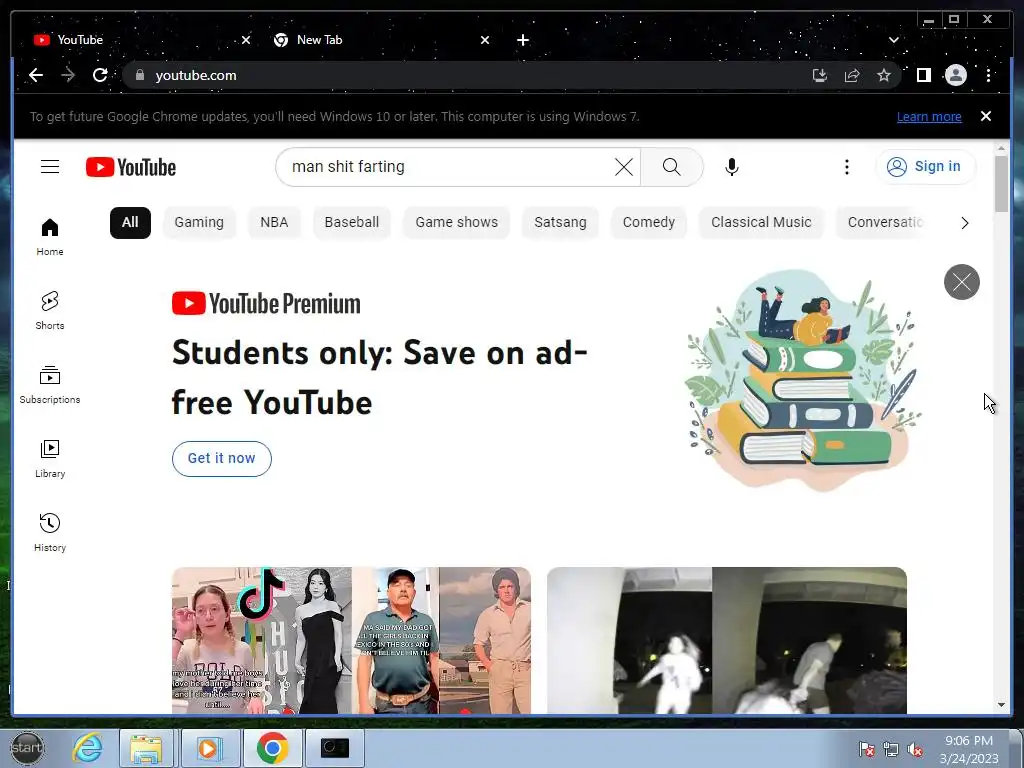Open Library in sidebar
Screen dimensions: 1024x768
pos(50,459)
